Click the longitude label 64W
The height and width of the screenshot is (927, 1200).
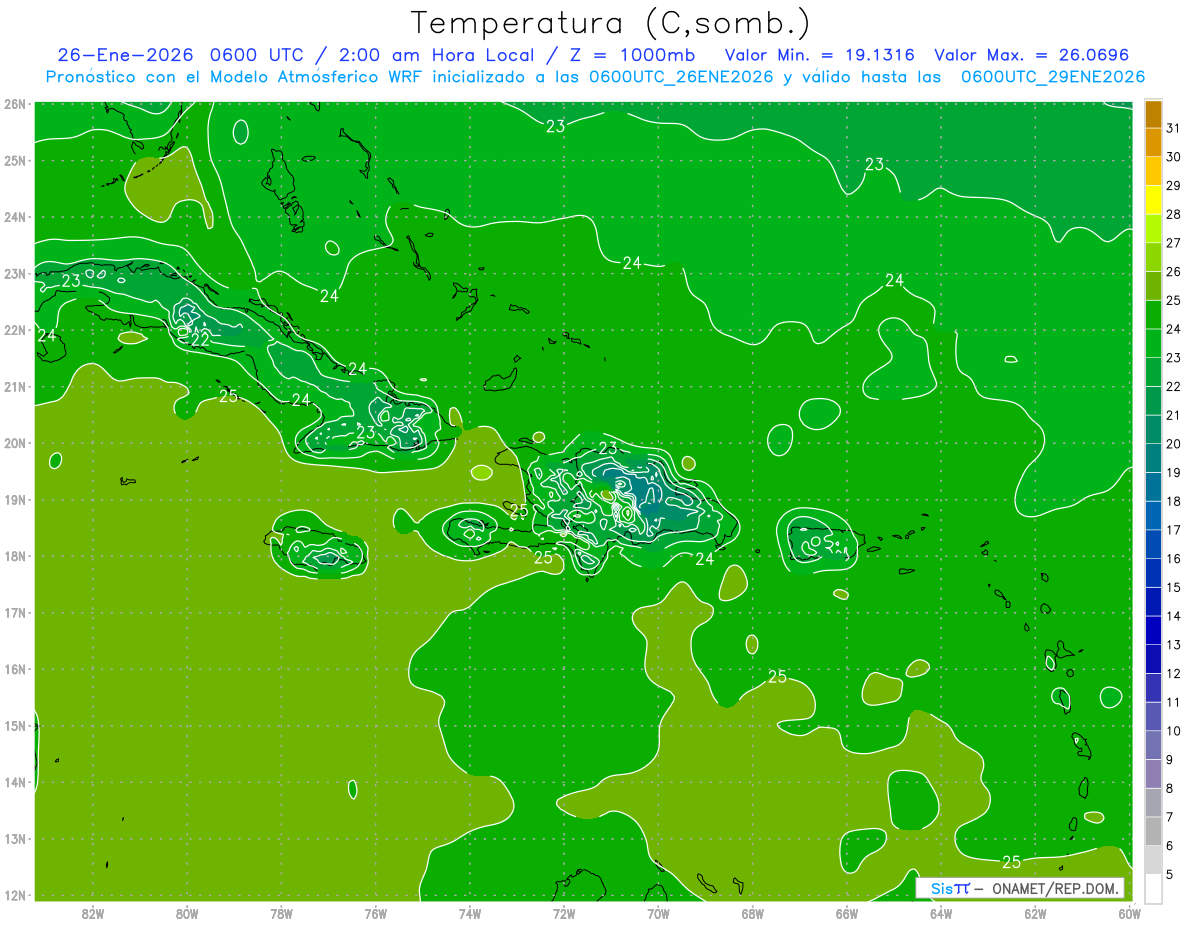coord(941,913)
